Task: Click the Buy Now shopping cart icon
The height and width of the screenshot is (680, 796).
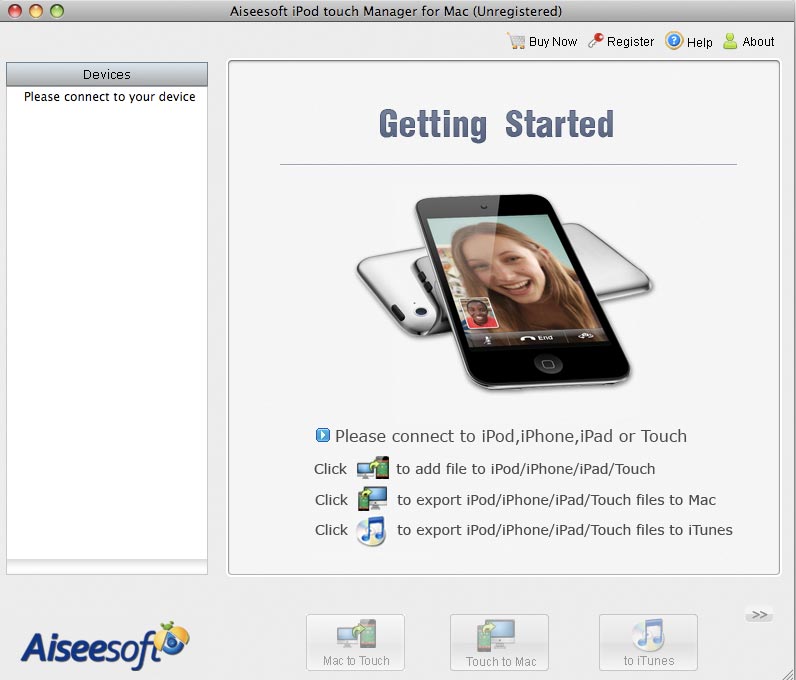Action: [x=516, y=41]
